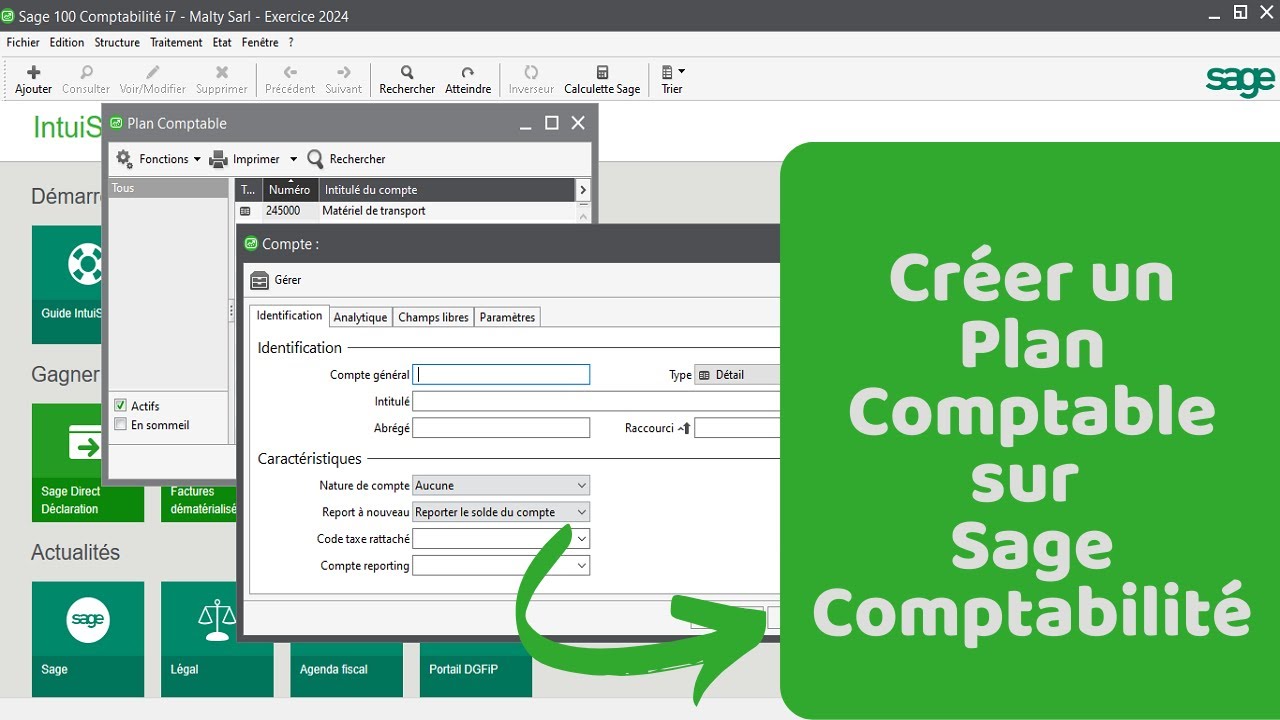Maximize the Plan Comptable window
Image resolution: width=1280 pixels, height=720 pixels.
551,123
